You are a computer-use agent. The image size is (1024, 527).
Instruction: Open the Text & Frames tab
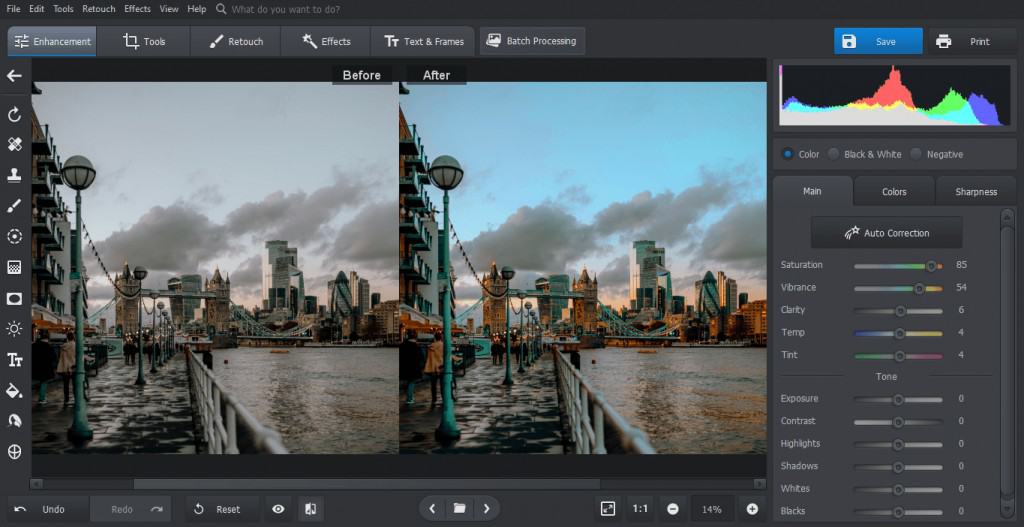coord(424,41)
